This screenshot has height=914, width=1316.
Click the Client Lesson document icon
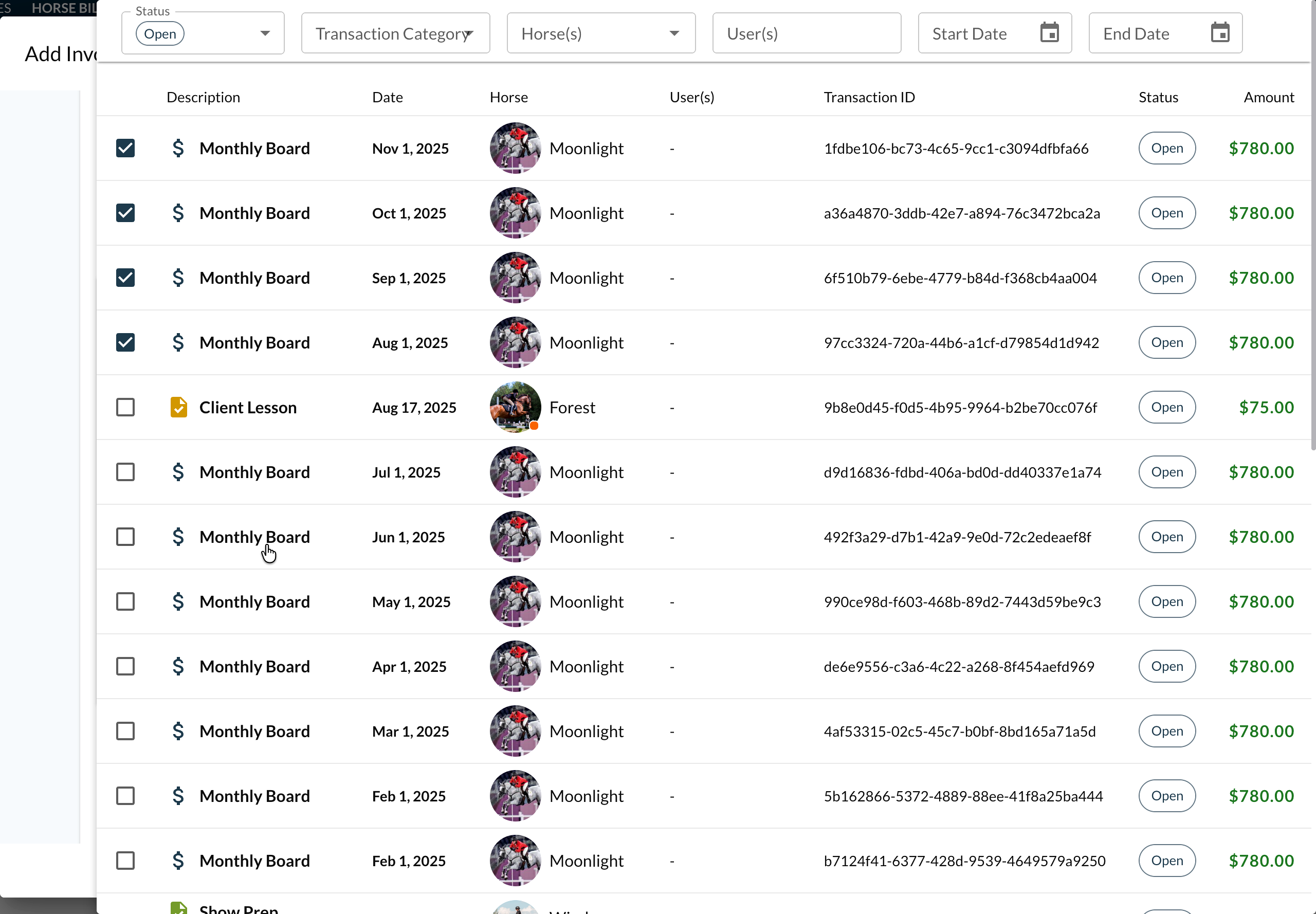tap(179, 407)
